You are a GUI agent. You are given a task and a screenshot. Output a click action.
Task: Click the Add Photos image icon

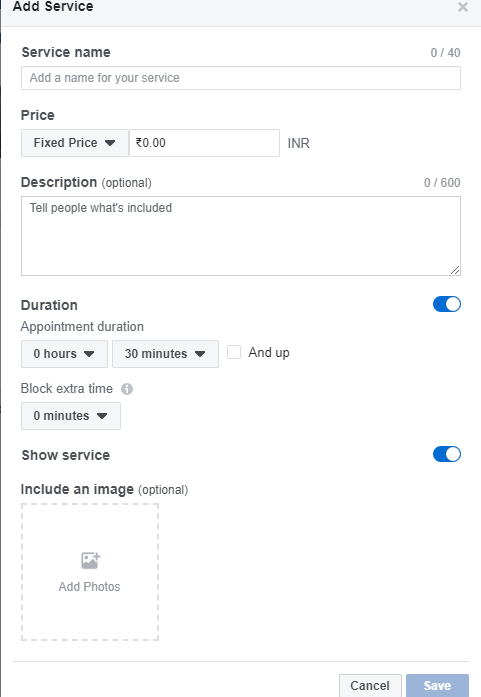tap(91, 561)
